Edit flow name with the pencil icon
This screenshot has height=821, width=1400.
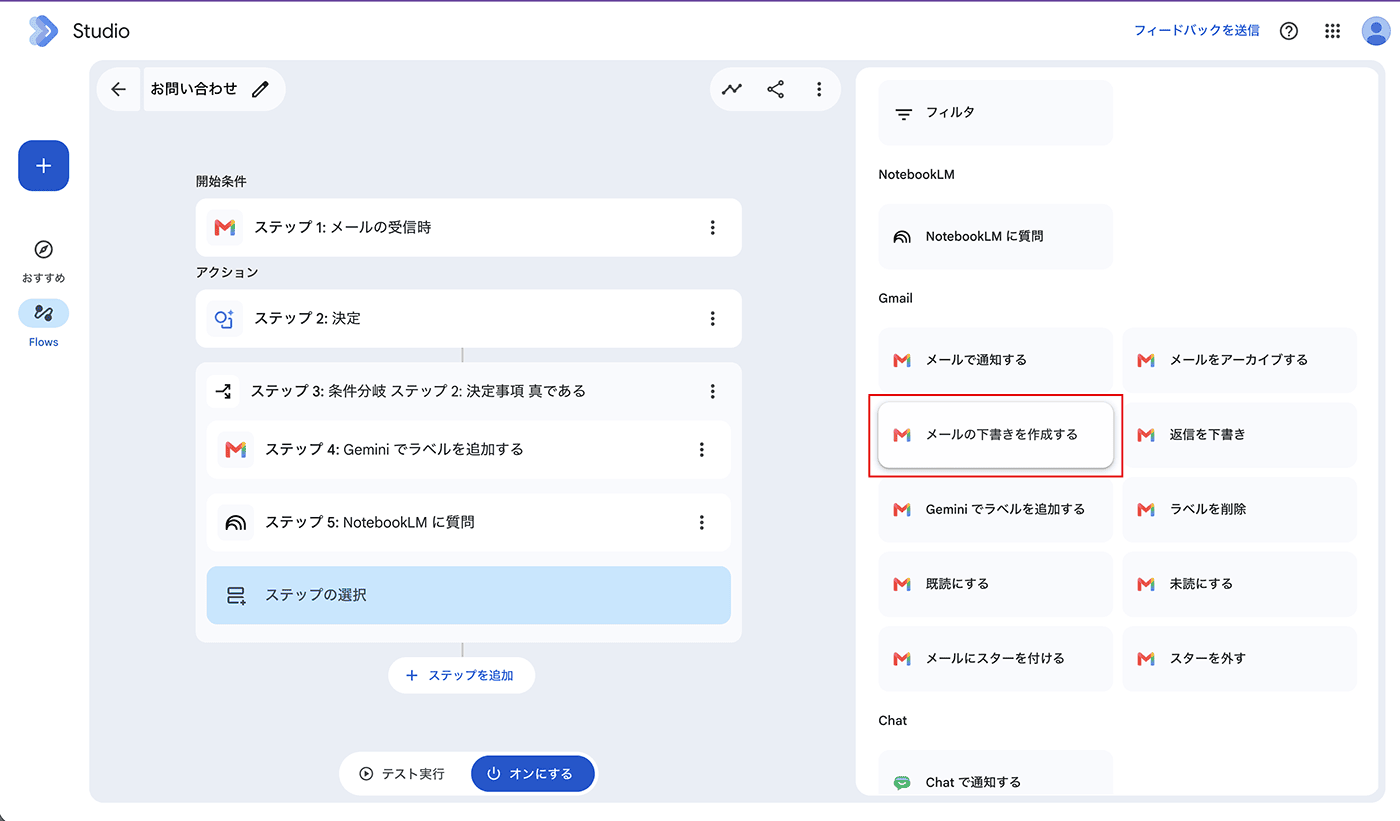pyautogui.click(x=261, y=89)
